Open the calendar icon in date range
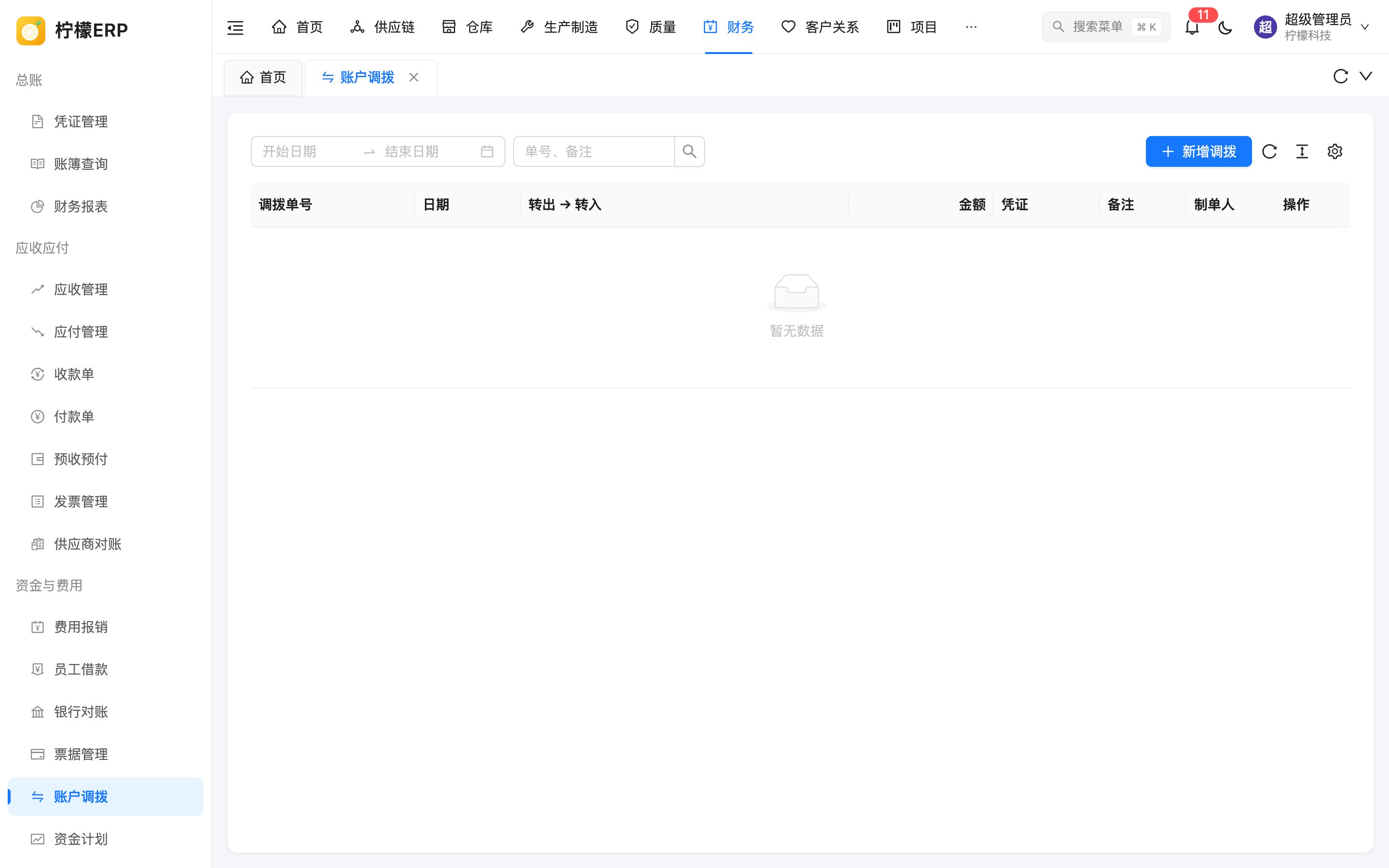 pos(487,151)
